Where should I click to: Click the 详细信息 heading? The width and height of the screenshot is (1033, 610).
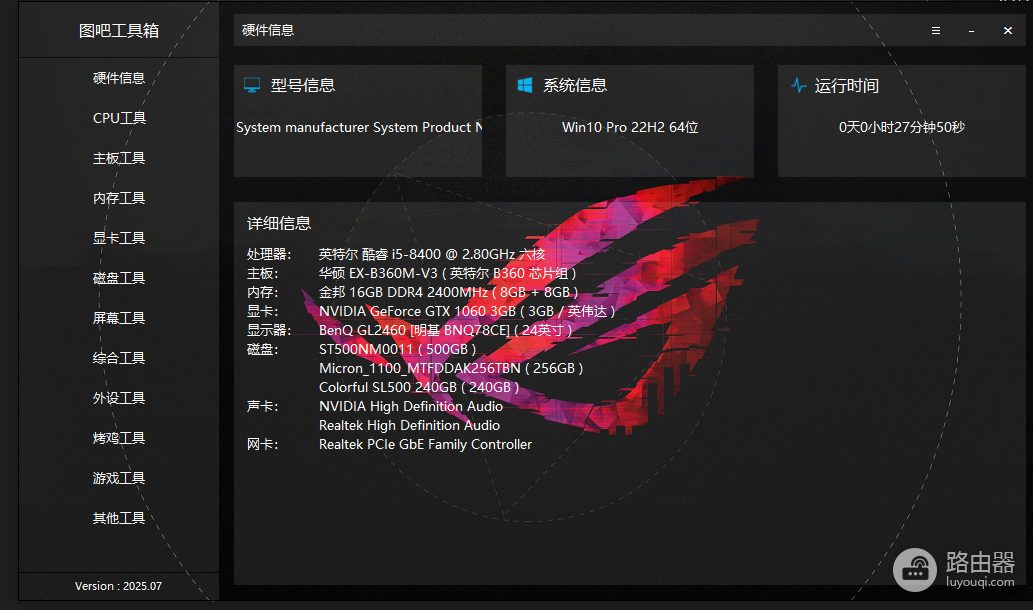click(x=279, y=223)
